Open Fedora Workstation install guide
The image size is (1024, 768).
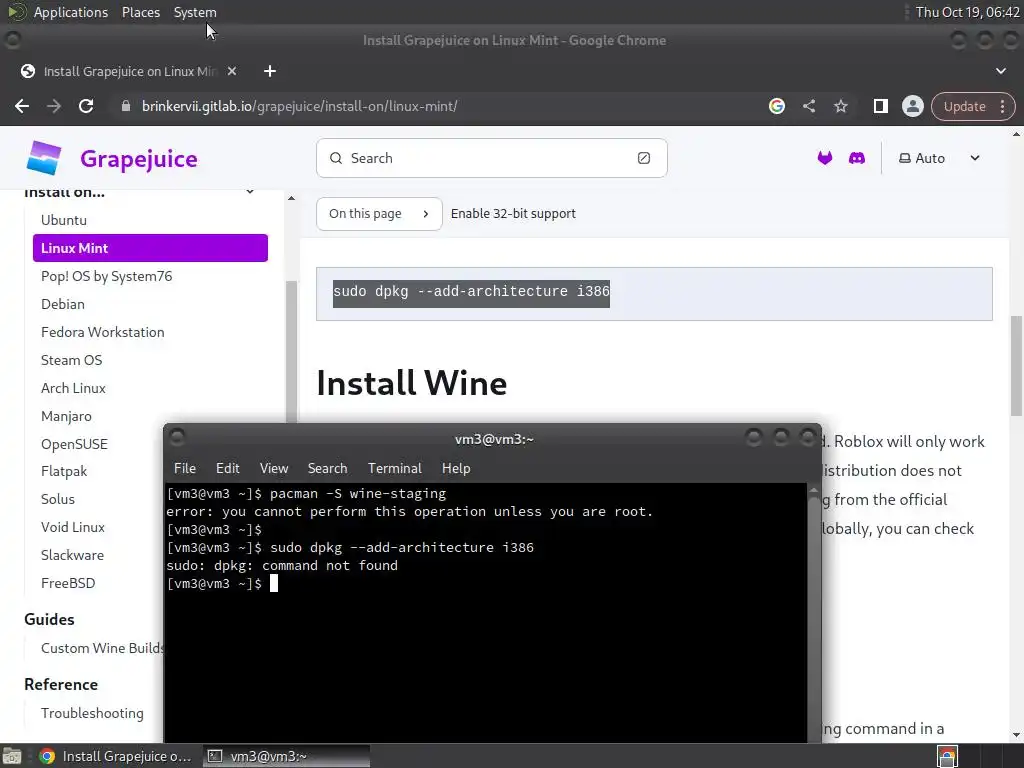pyautogui.click(x=103, y=332)
